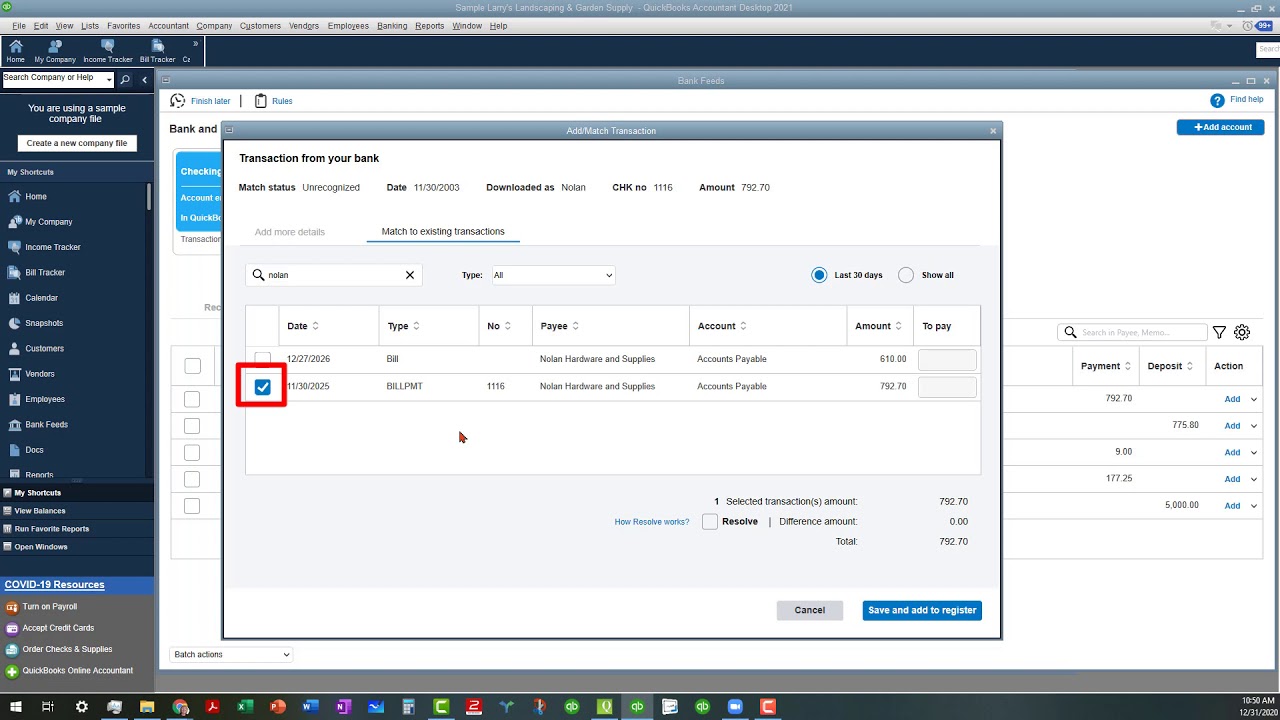The height and width of the screenshot is (720, 1280).
Task: Open the gear settings icon in Bank Feeds
Action: [x=1242, y=333]
